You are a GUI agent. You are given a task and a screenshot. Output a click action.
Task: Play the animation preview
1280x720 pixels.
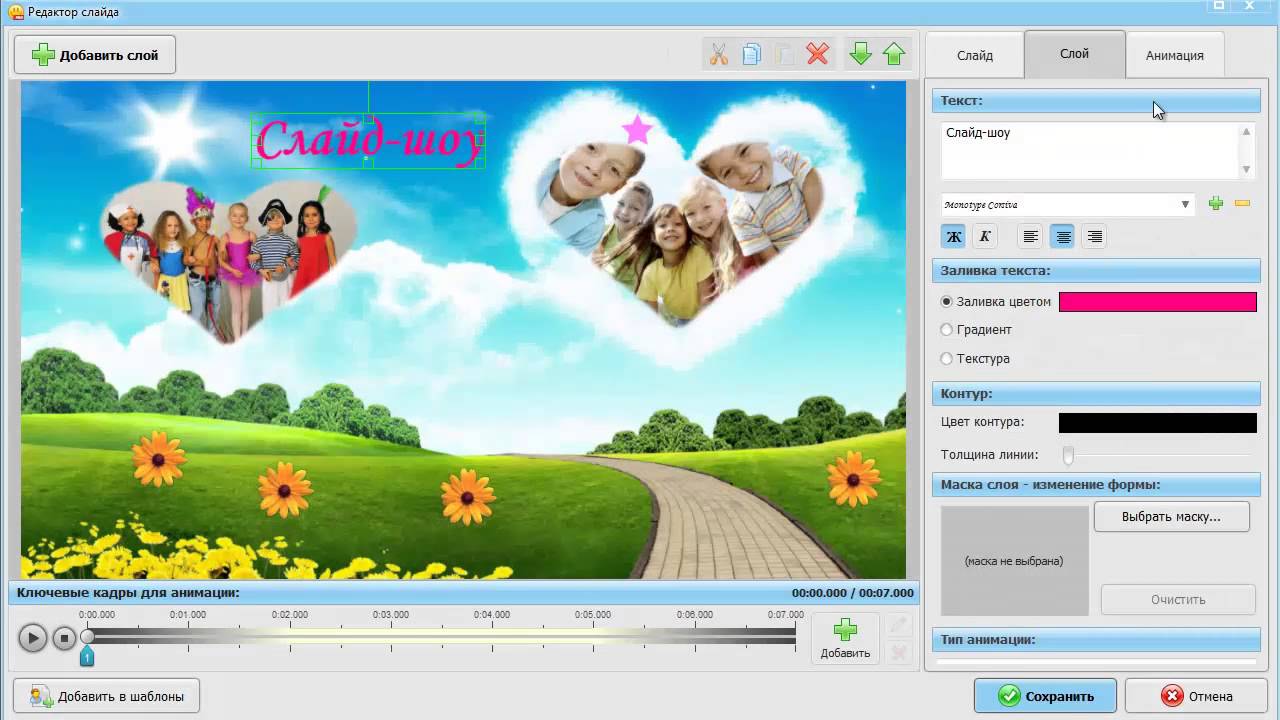pos(32,637)
